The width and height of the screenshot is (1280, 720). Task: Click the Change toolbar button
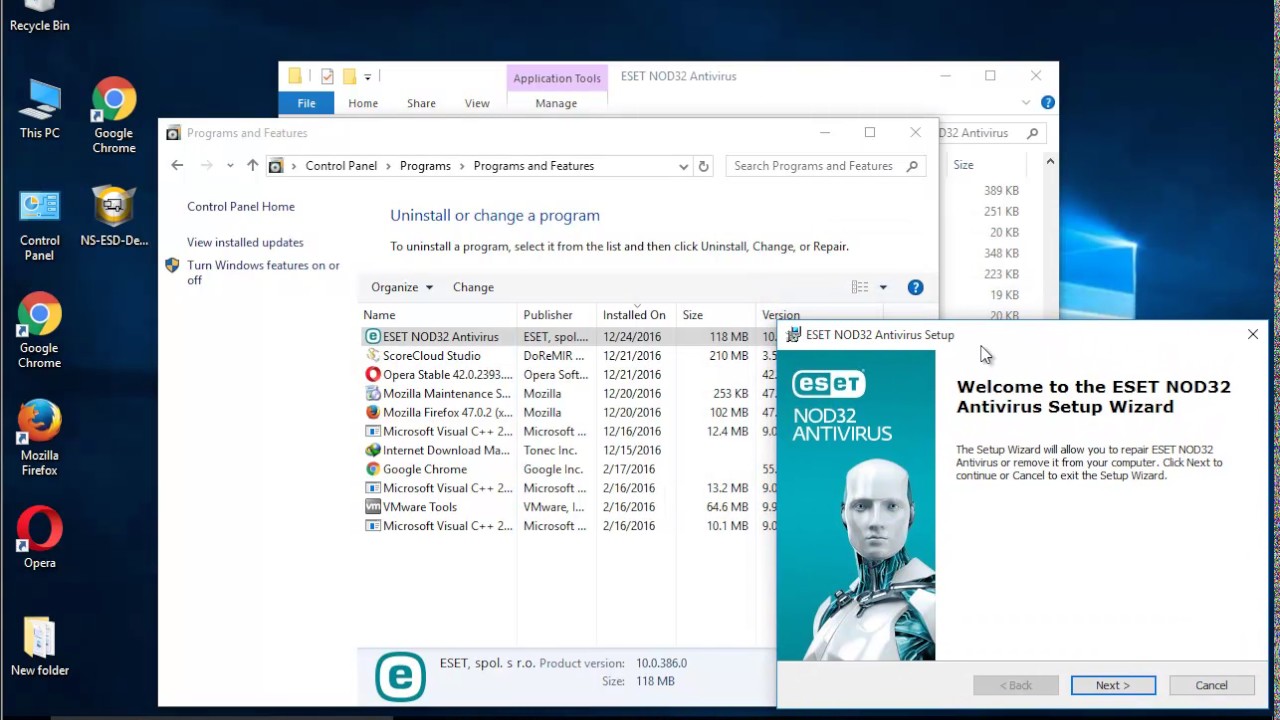473,287
